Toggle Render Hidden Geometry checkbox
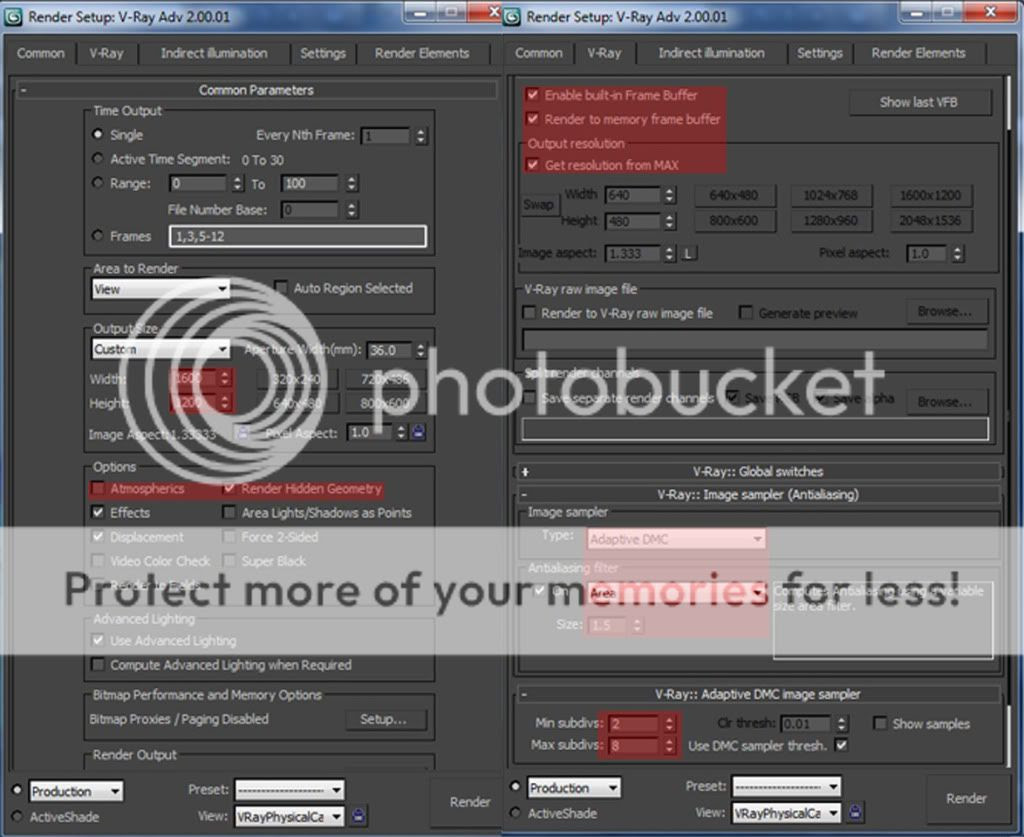 (x=229, y=488)
